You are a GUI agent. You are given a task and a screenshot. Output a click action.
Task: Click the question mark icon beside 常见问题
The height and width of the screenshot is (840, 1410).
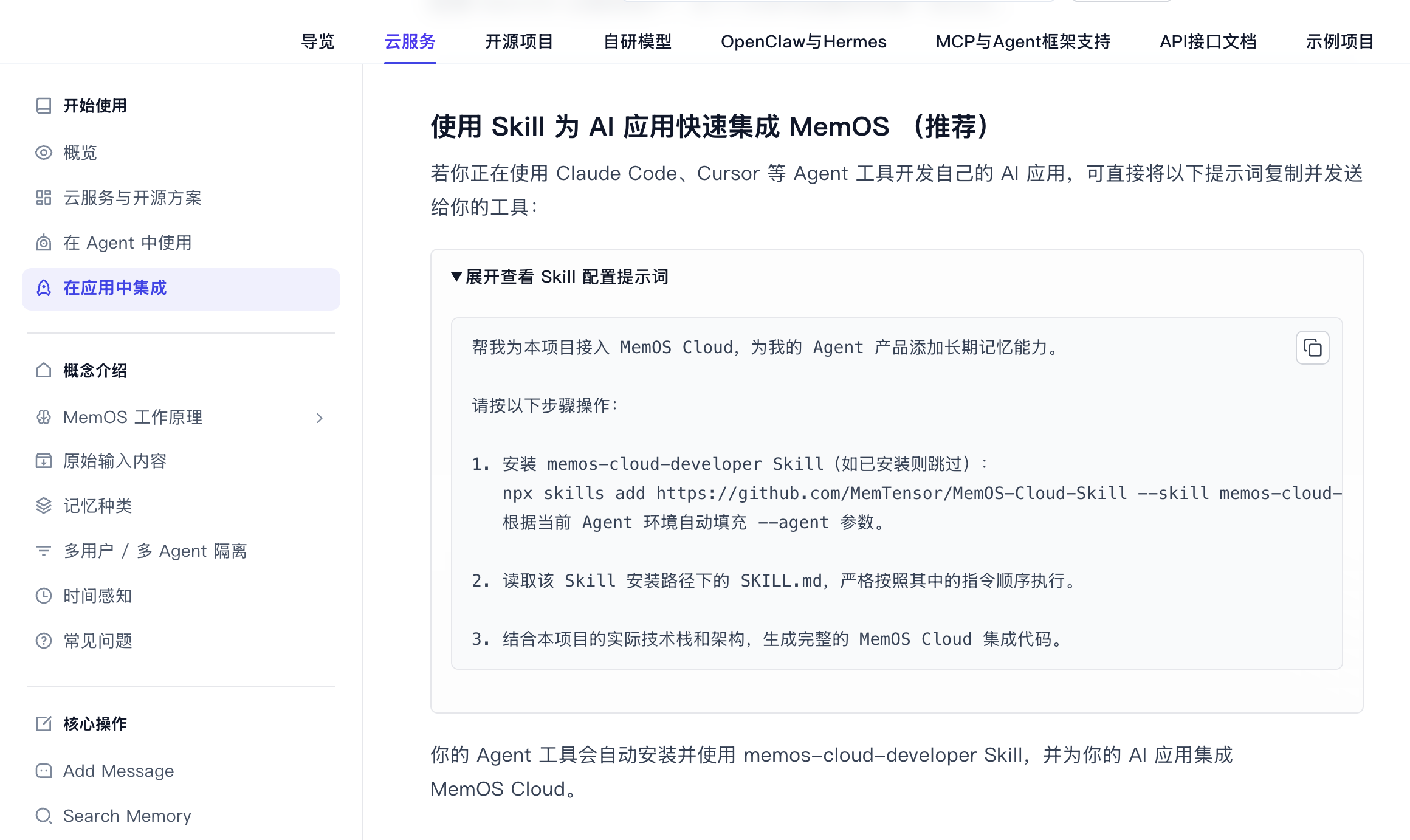point(44,641)
